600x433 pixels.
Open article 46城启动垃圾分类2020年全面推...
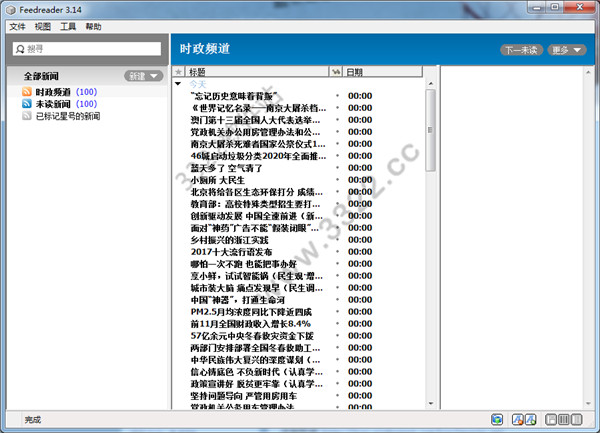point(258,156)
